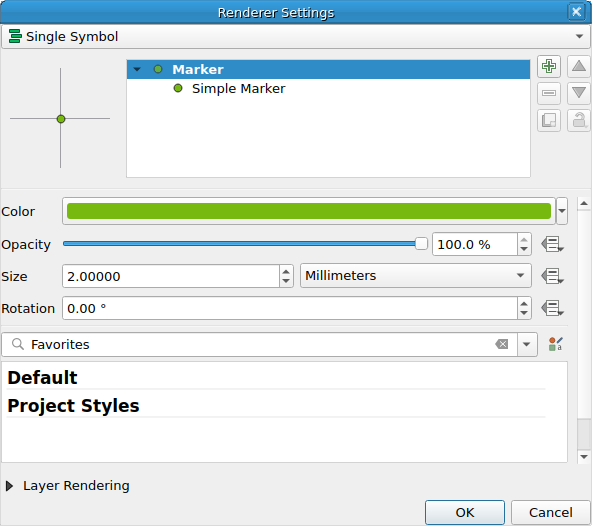Open the style manager icon beside Favorites

555,344
